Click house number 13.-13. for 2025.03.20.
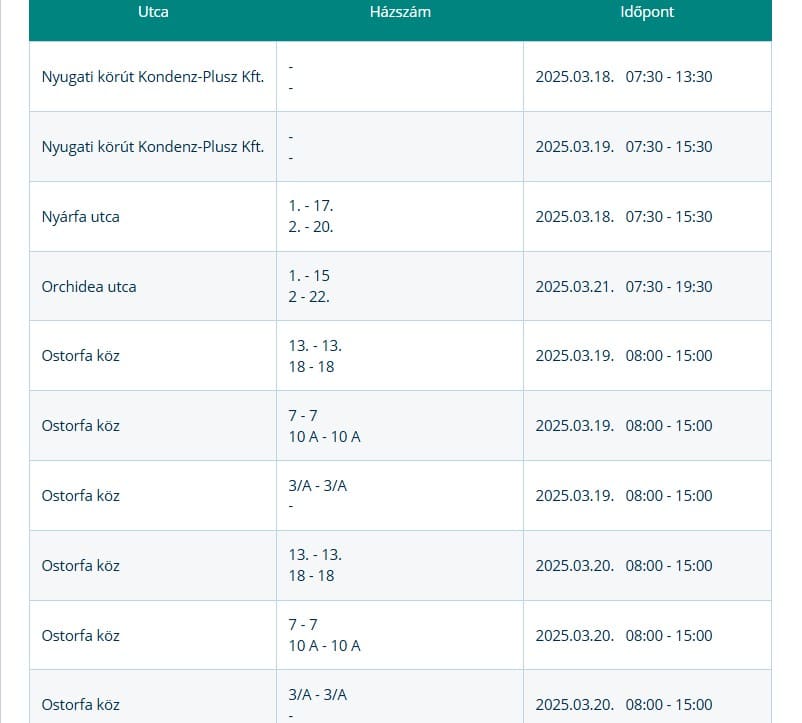 click(315, 556)
